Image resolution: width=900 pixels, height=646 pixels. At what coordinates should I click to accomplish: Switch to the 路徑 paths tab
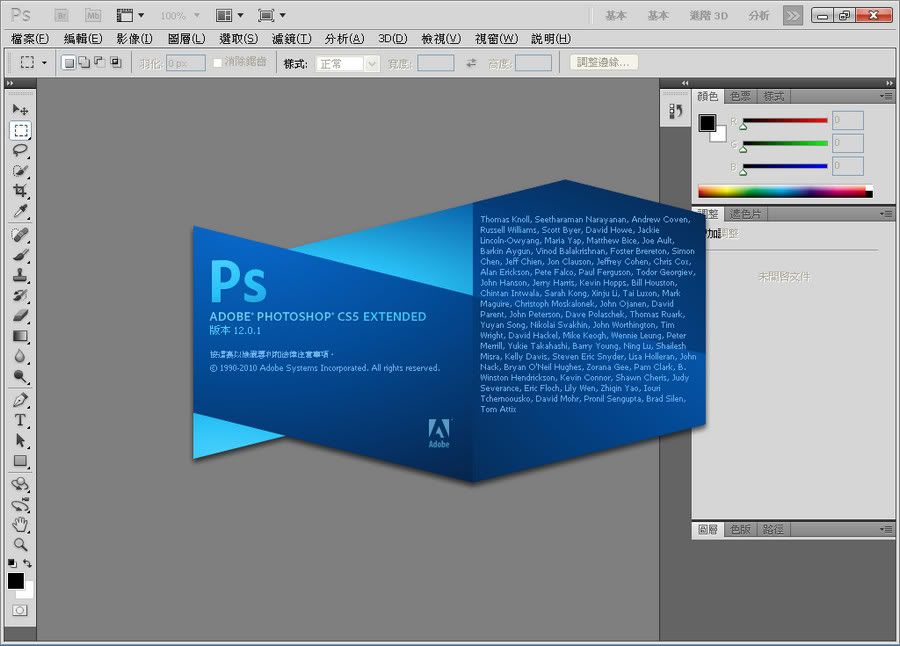pyautogui.click(x=773, y=529)
